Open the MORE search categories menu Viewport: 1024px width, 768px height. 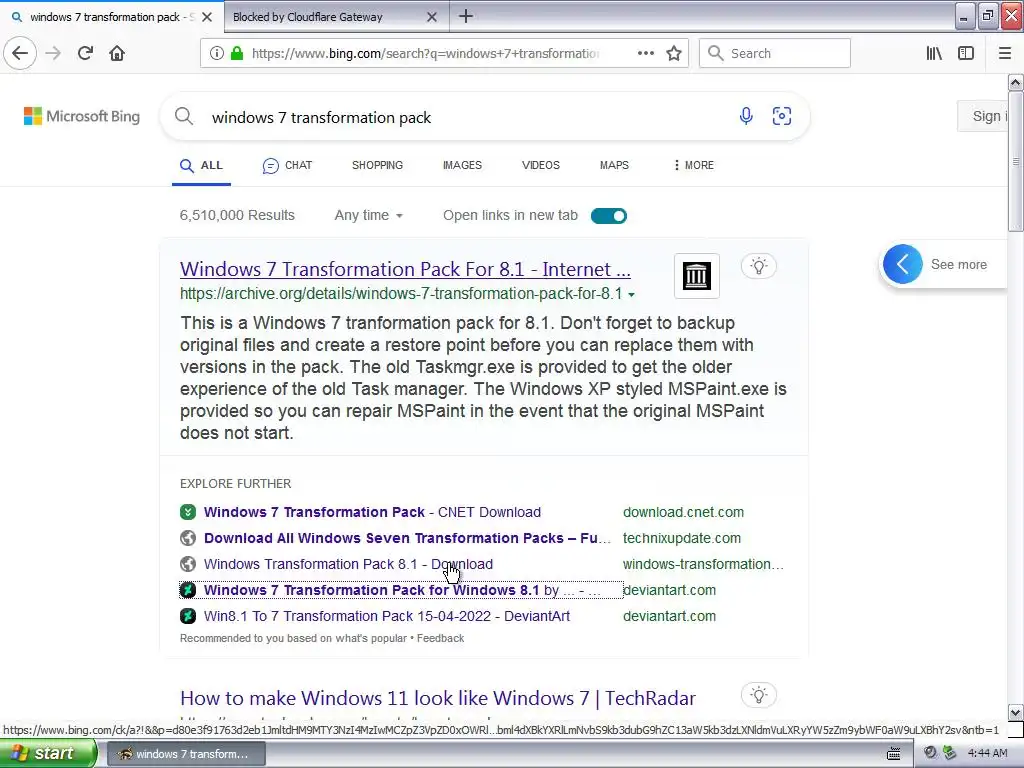tap(694, 165)
